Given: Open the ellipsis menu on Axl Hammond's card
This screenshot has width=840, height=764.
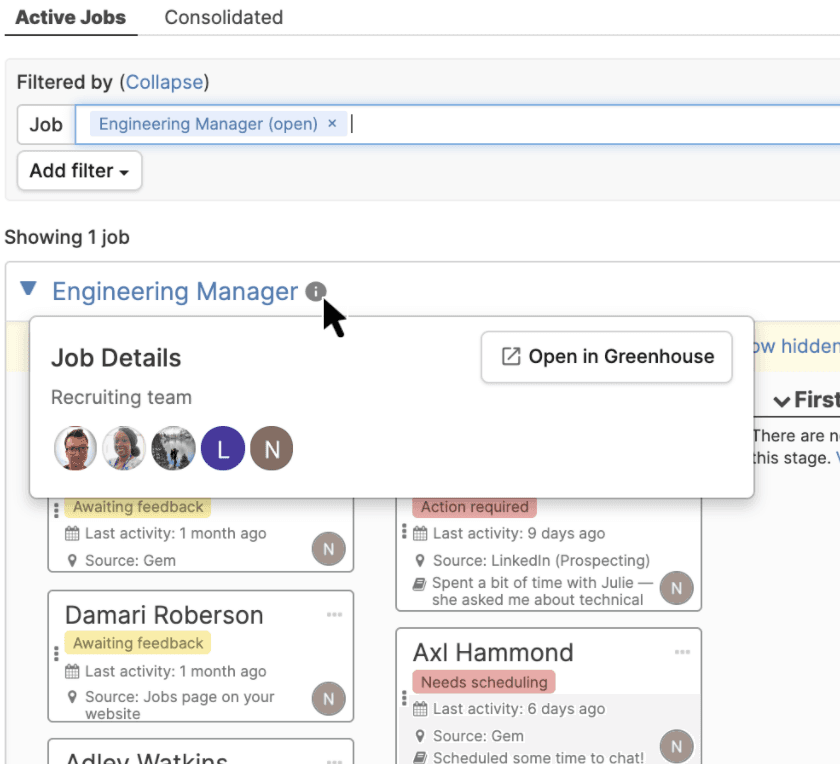Looking at the screenshot, I should [x=683, y=651].
